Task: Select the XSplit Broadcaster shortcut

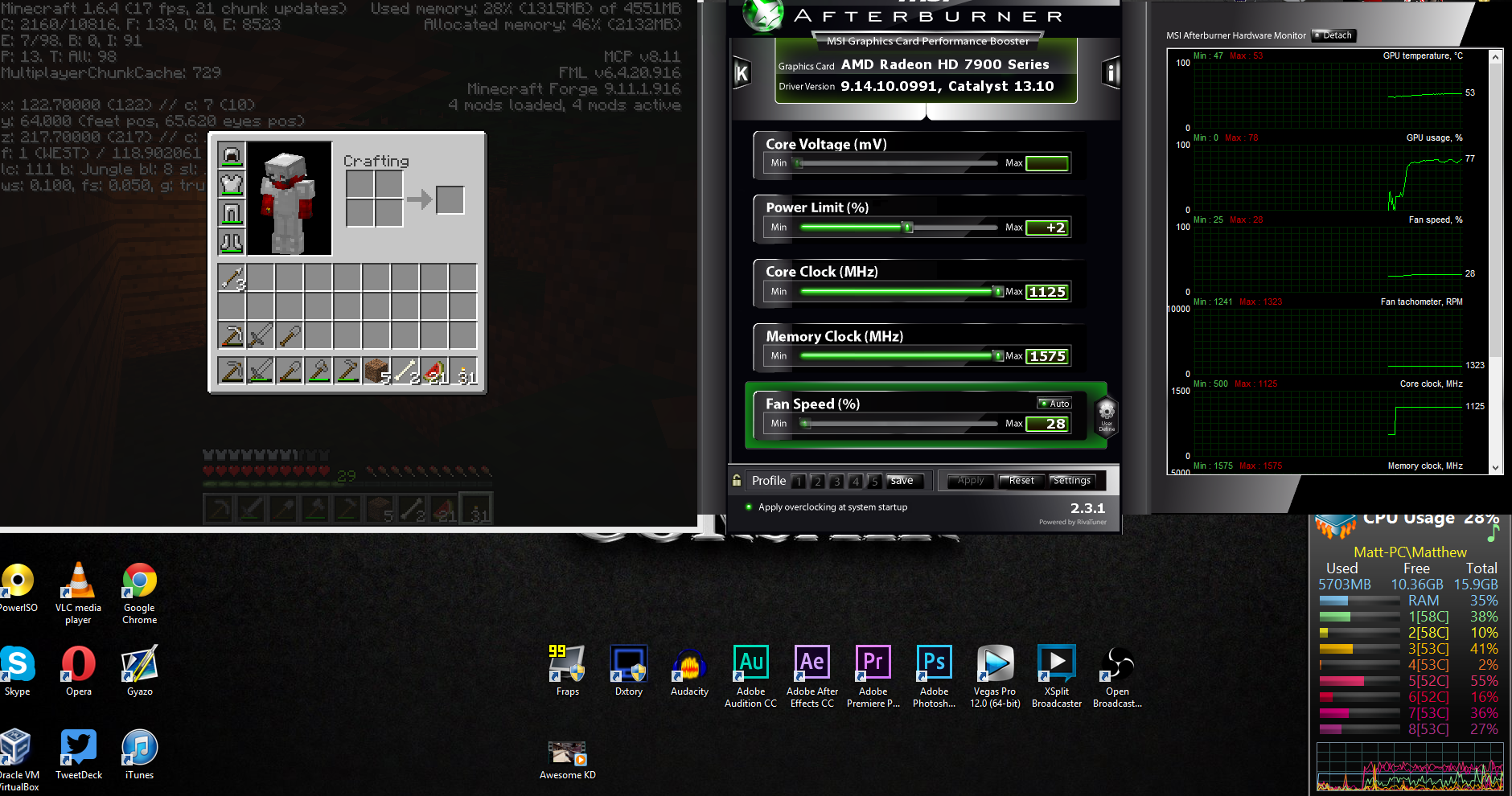Action: pyautogui.click(x=1056, y=677)
